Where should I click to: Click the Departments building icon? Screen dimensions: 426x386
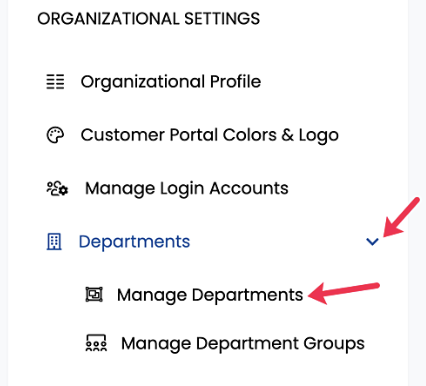pos(54,241)
